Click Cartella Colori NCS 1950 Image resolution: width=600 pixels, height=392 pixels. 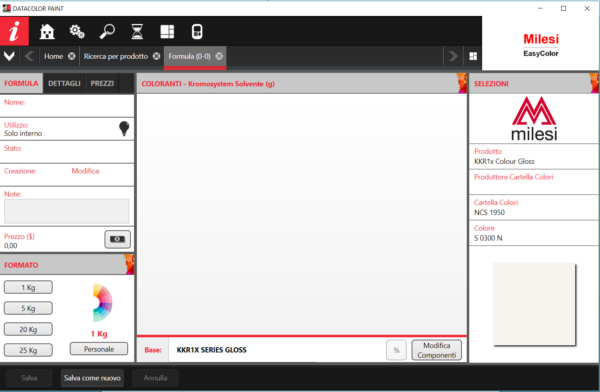(x=534, y=207)
